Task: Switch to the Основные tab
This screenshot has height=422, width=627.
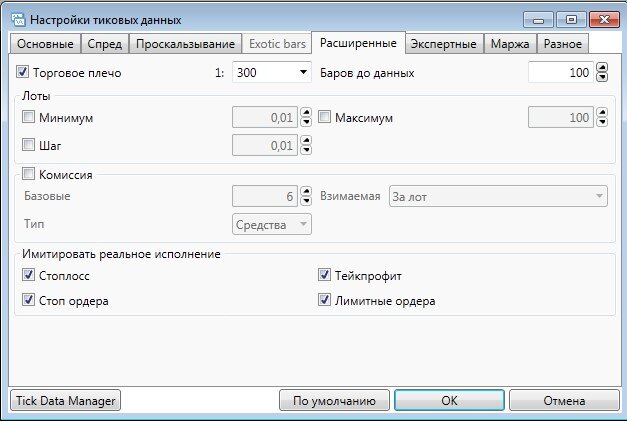Action: tap(45, 44)
